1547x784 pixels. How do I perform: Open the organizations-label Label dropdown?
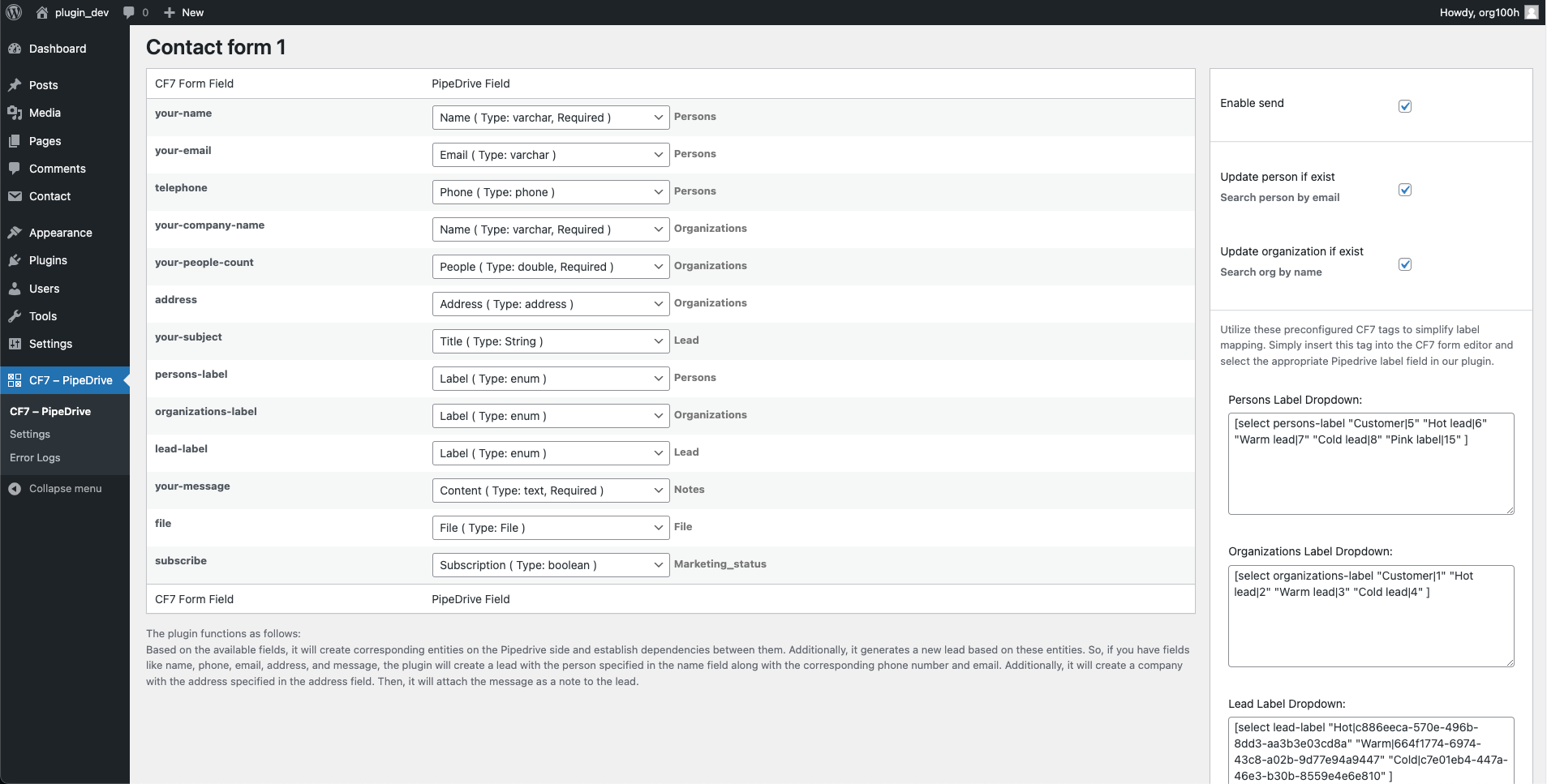(x=551, y=416)
